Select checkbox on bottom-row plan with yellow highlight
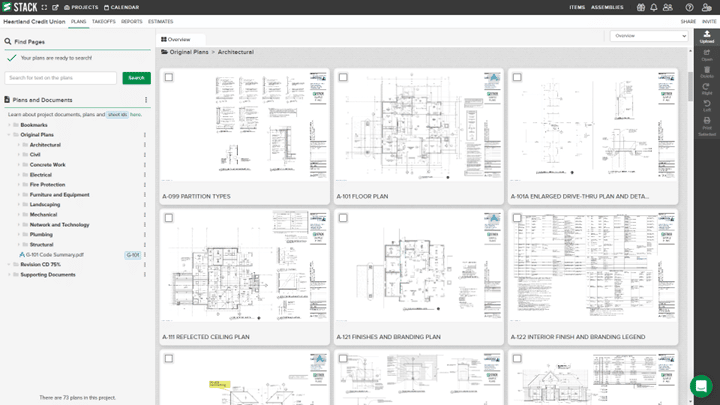 tap(169, 358)
